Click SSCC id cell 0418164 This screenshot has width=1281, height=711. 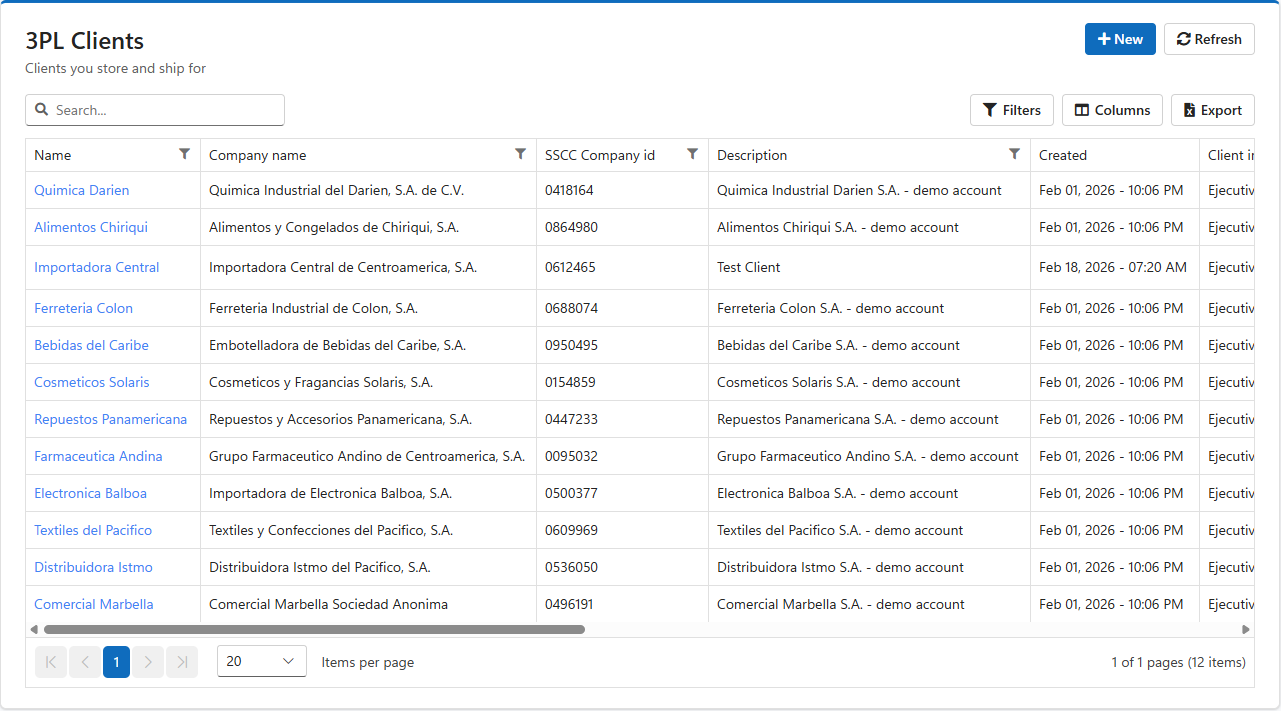point(622,190)
